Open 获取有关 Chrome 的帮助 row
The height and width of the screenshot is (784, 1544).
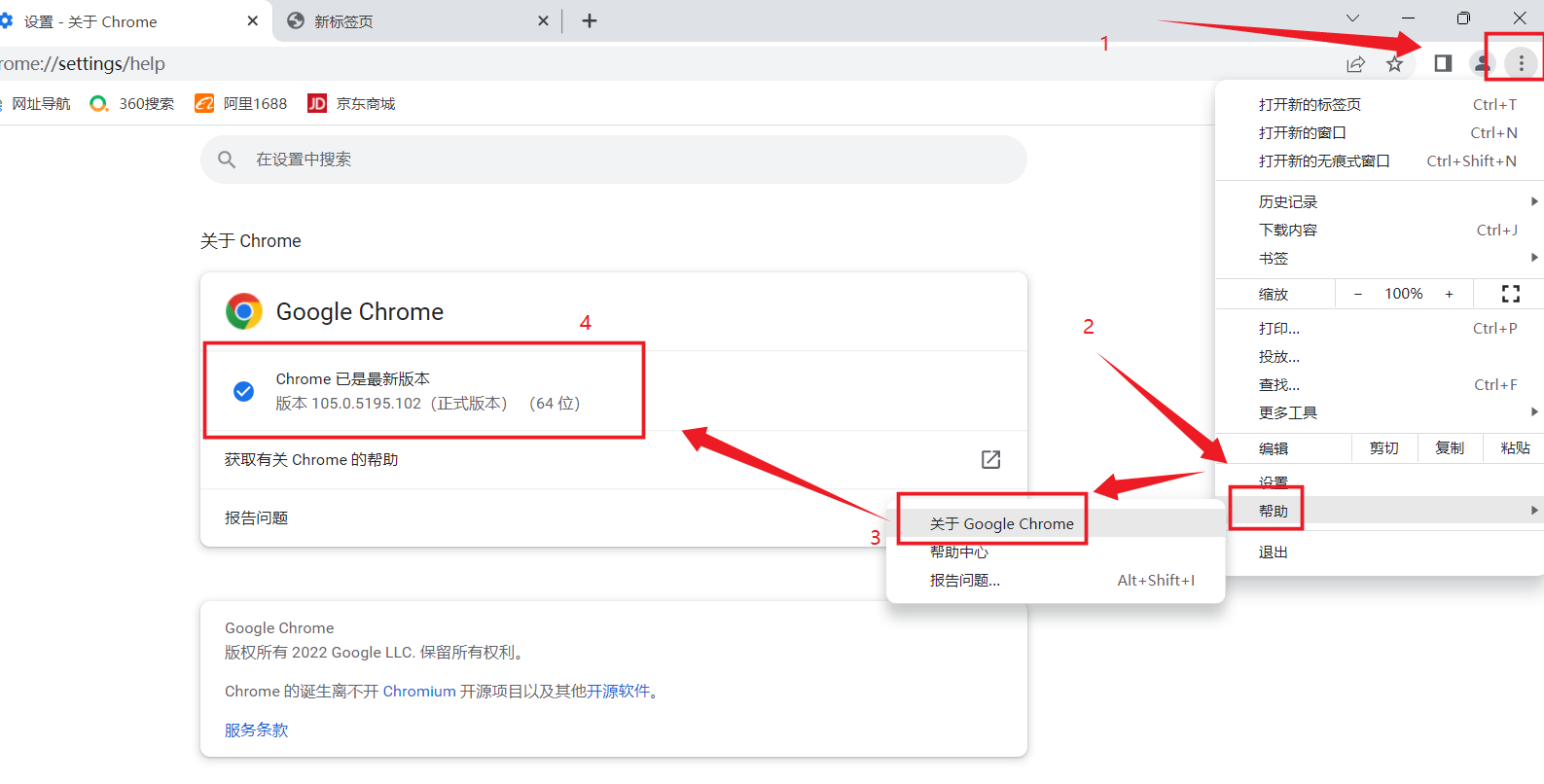point(614,459)
